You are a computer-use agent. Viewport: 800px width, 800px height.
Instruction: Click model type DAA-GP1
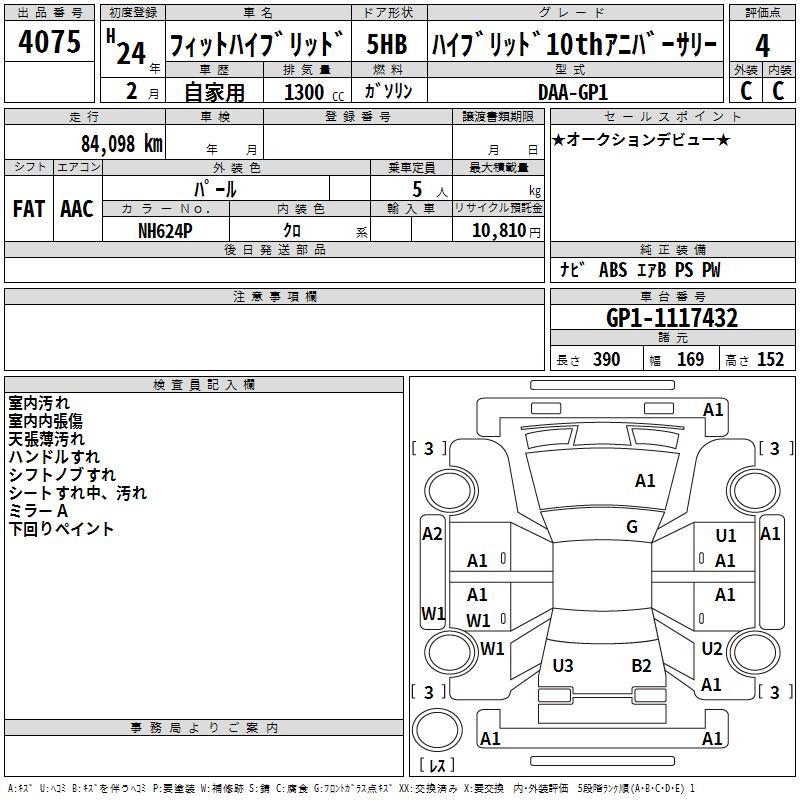[x=573, y=92]
